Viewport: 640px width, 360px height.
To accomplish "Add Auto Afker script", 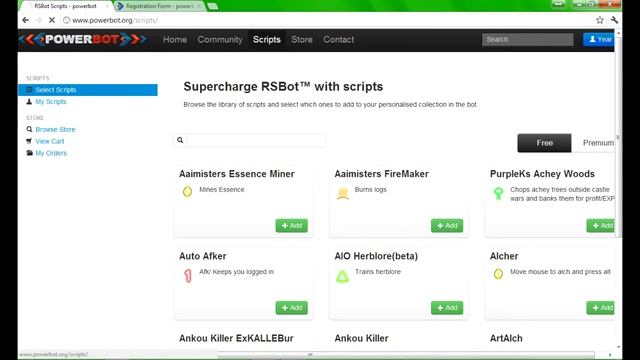I will tap(291, 308).
